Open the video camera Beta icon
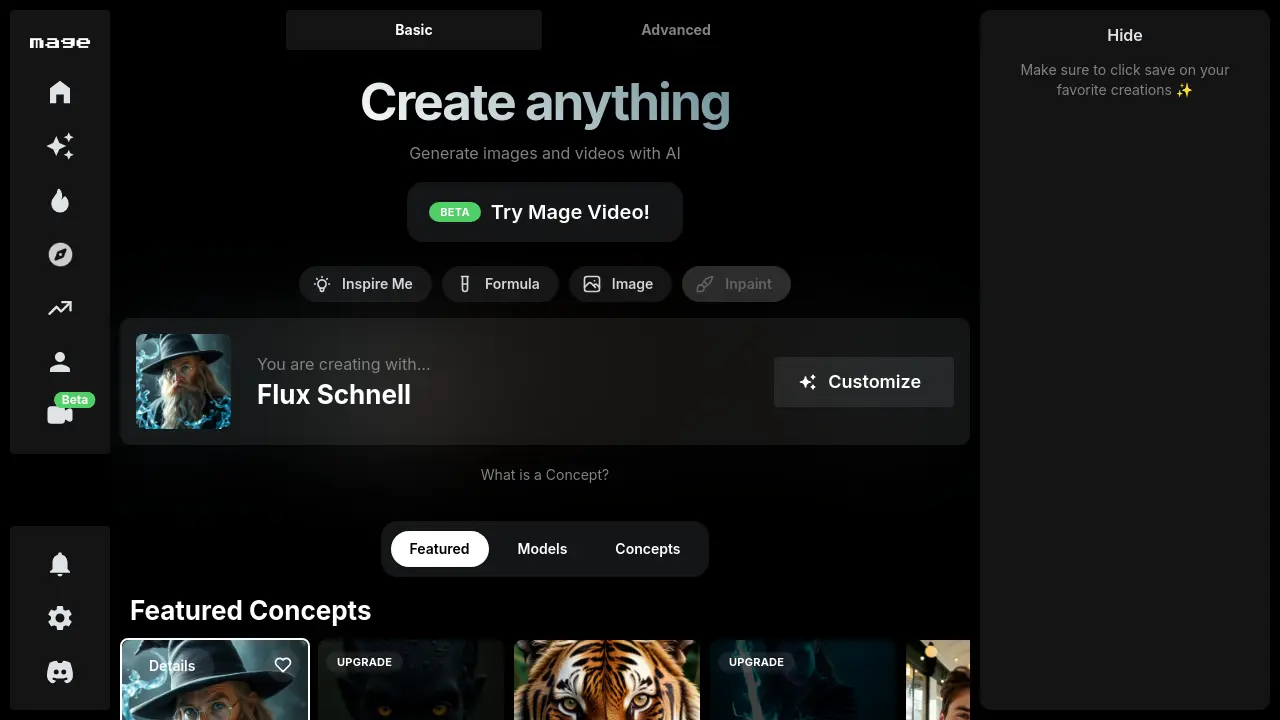The width and height of the screenshot is (1280, 720). click(60, 414)
